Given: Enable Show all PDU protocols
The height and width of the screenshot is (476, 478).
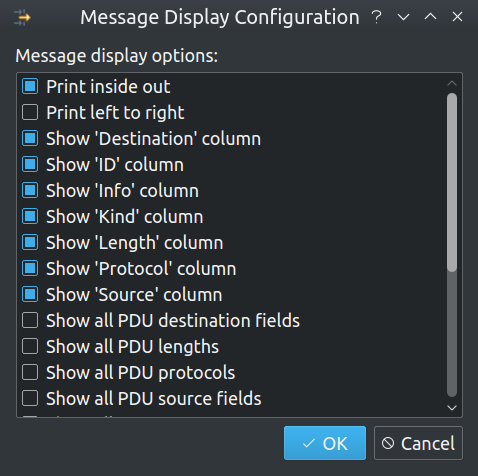Looking at the screenshot, I should (30, 372).
